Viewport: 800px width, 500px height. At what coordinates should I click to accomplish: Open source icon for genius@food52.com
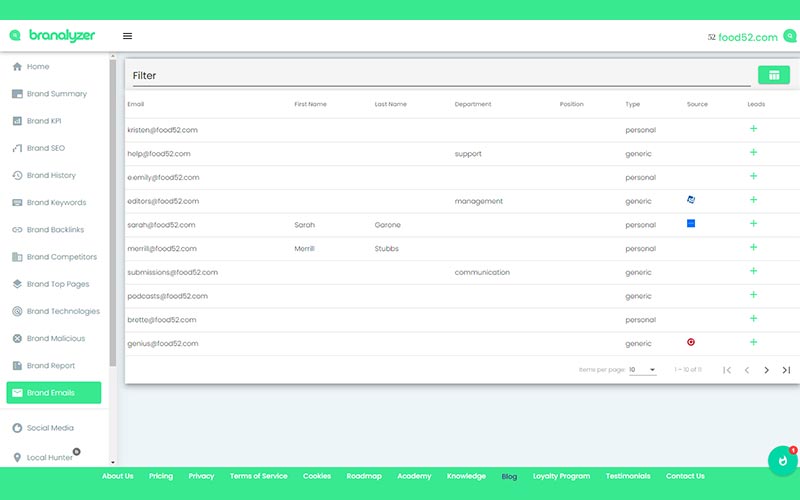(x=691, y=342)
